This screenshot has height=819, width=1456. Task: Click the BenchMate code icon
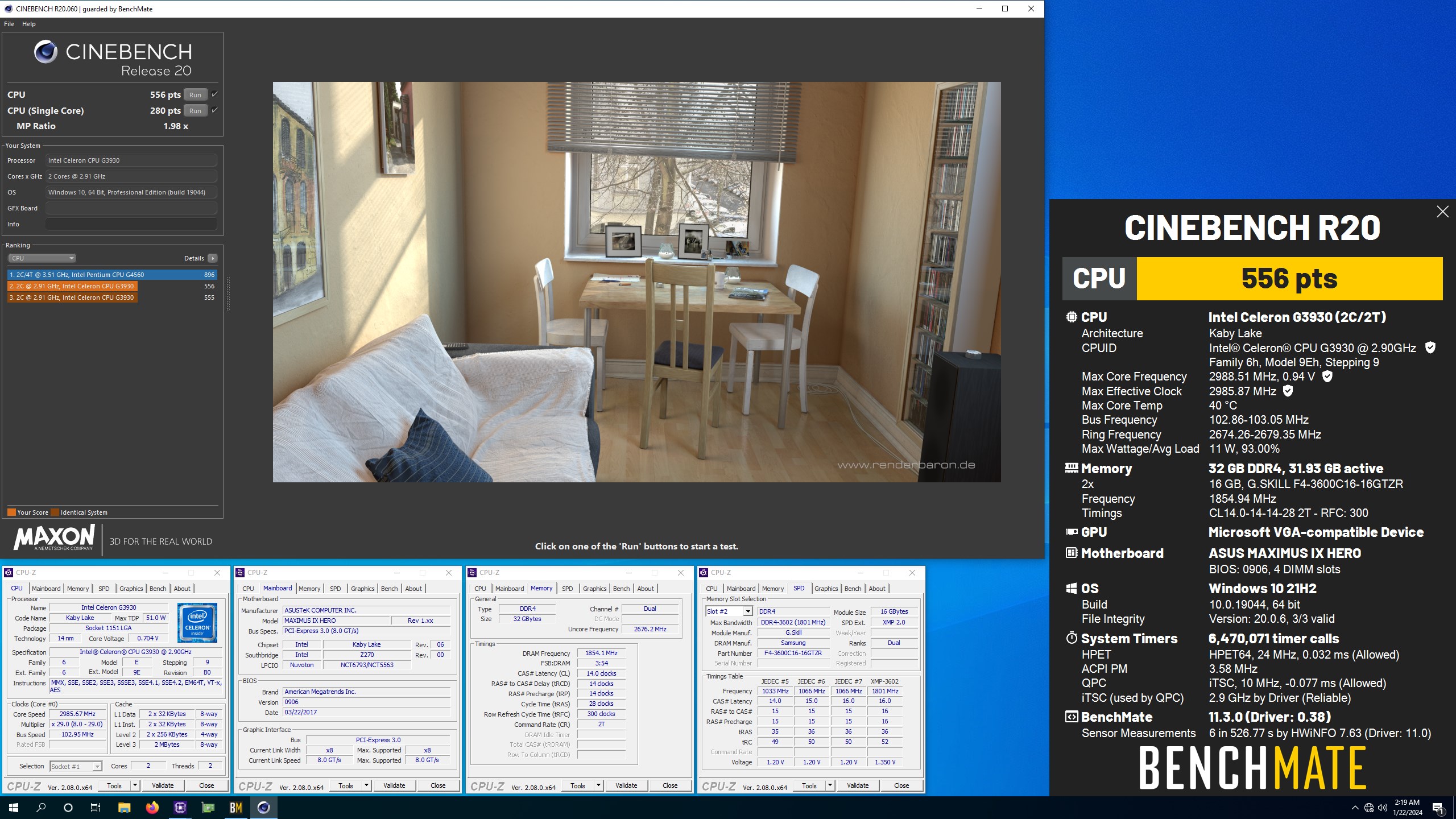pos(1072,717)
